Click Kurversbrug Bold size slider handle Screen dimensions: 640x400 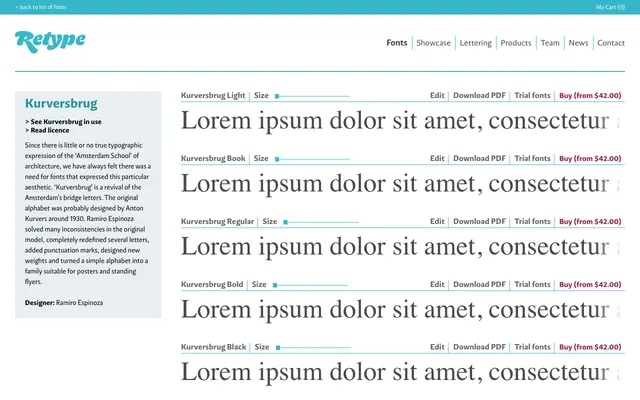[275, 285]
